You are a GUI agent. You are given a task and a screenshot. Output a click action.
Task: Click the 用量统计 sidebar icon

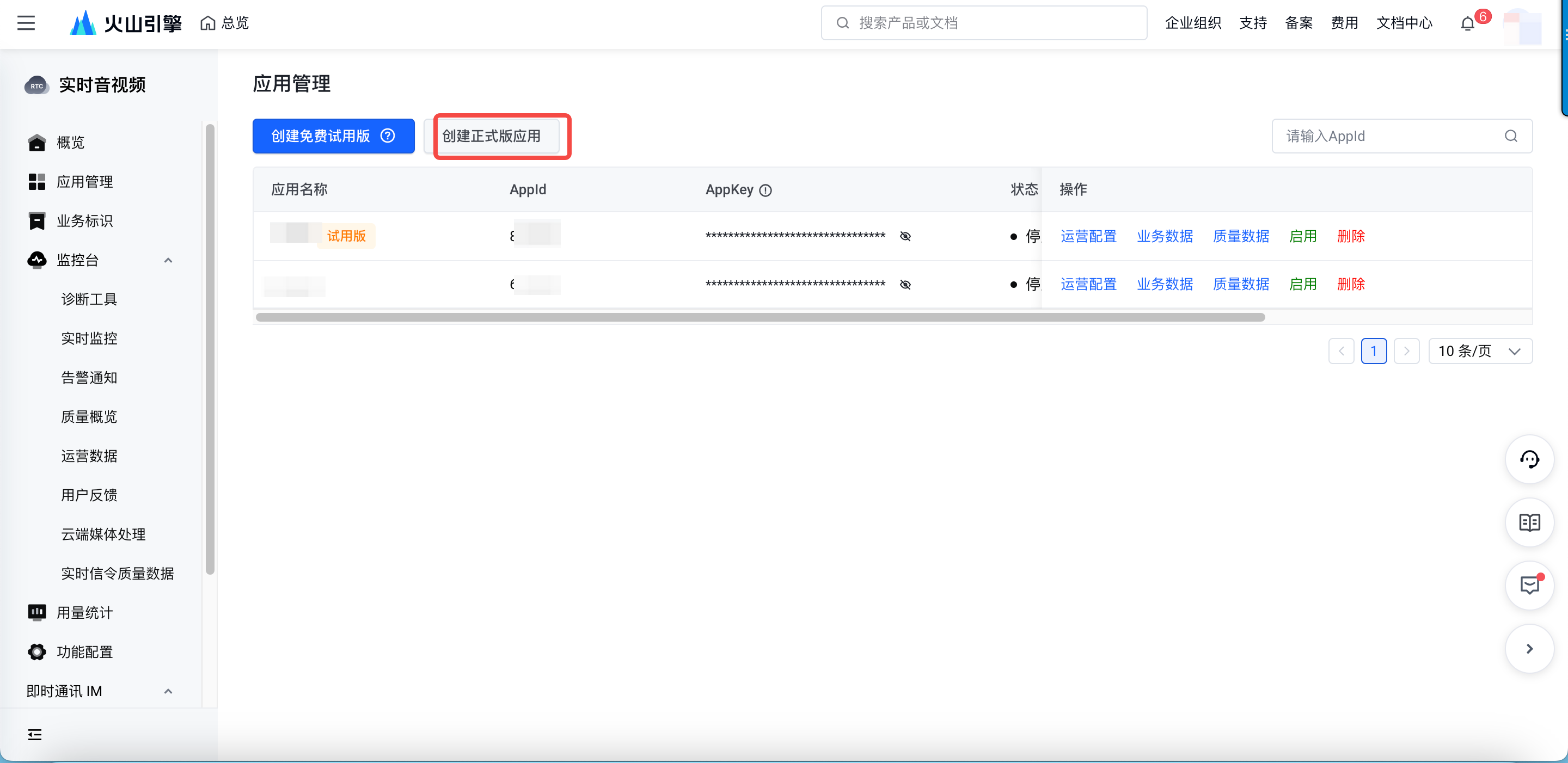[36, 612]
